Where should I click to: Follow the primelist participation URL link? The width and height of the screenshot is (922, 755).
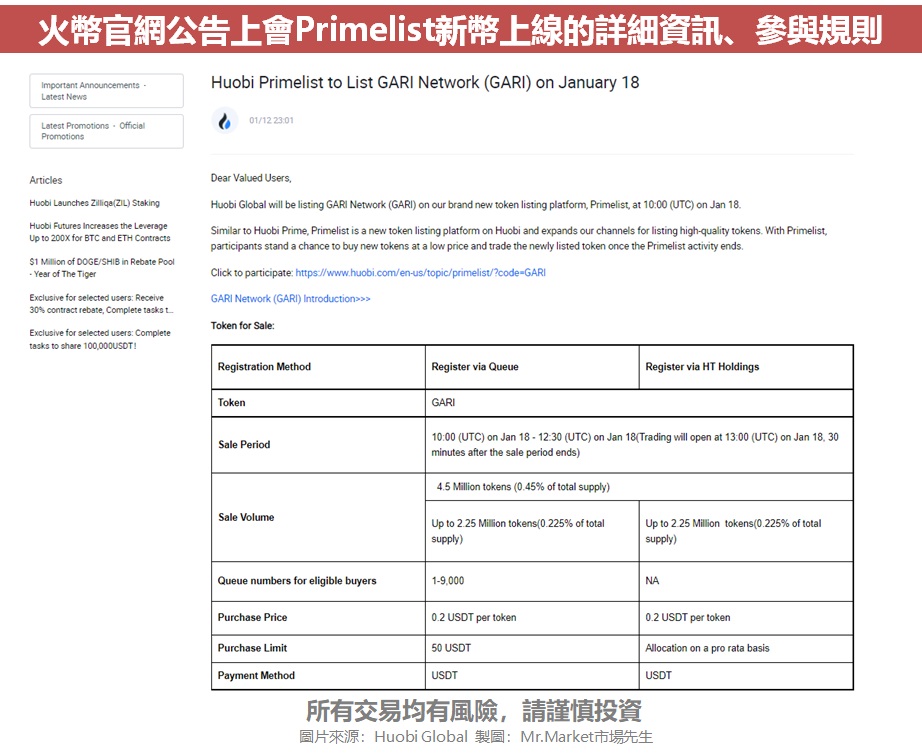click(420, 272)
